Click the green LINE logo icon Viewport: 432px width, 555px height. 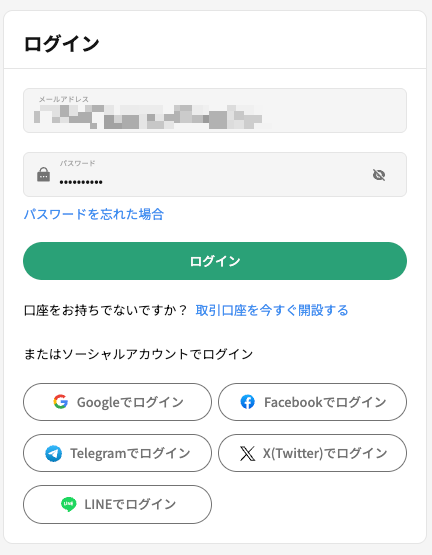[68, 504]
